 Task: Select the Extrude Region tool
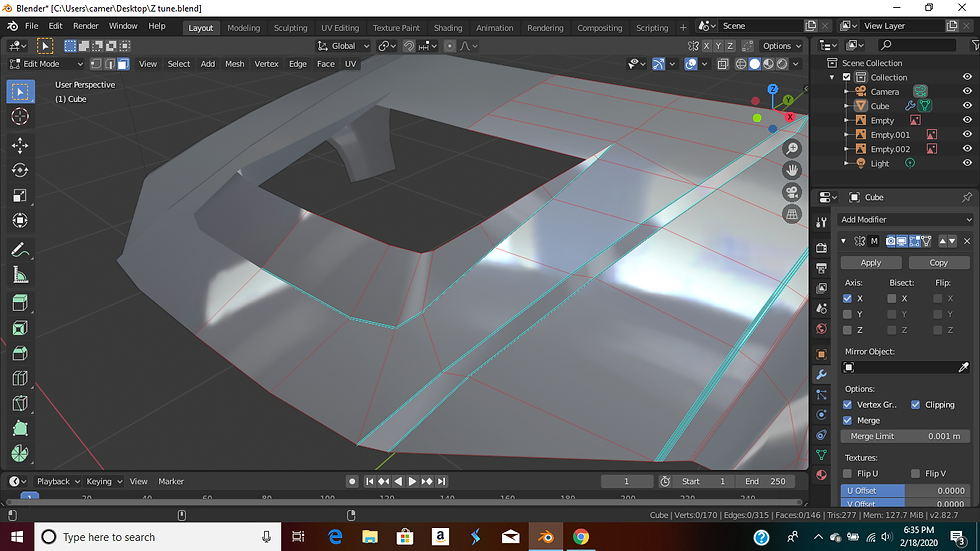(x=20, y=304)
